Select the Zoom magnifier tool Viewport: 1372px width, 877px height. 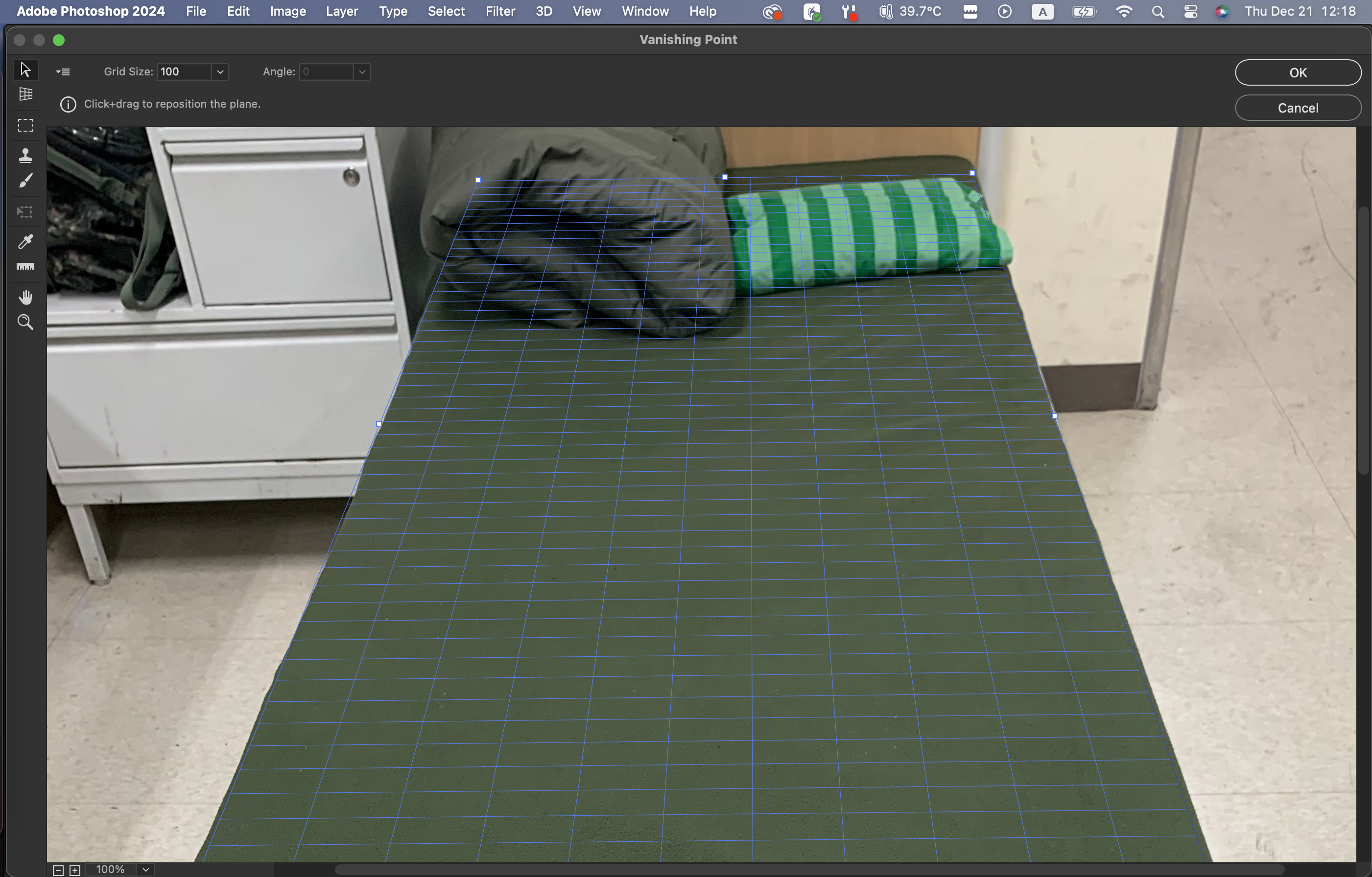(x=25, y=323)
